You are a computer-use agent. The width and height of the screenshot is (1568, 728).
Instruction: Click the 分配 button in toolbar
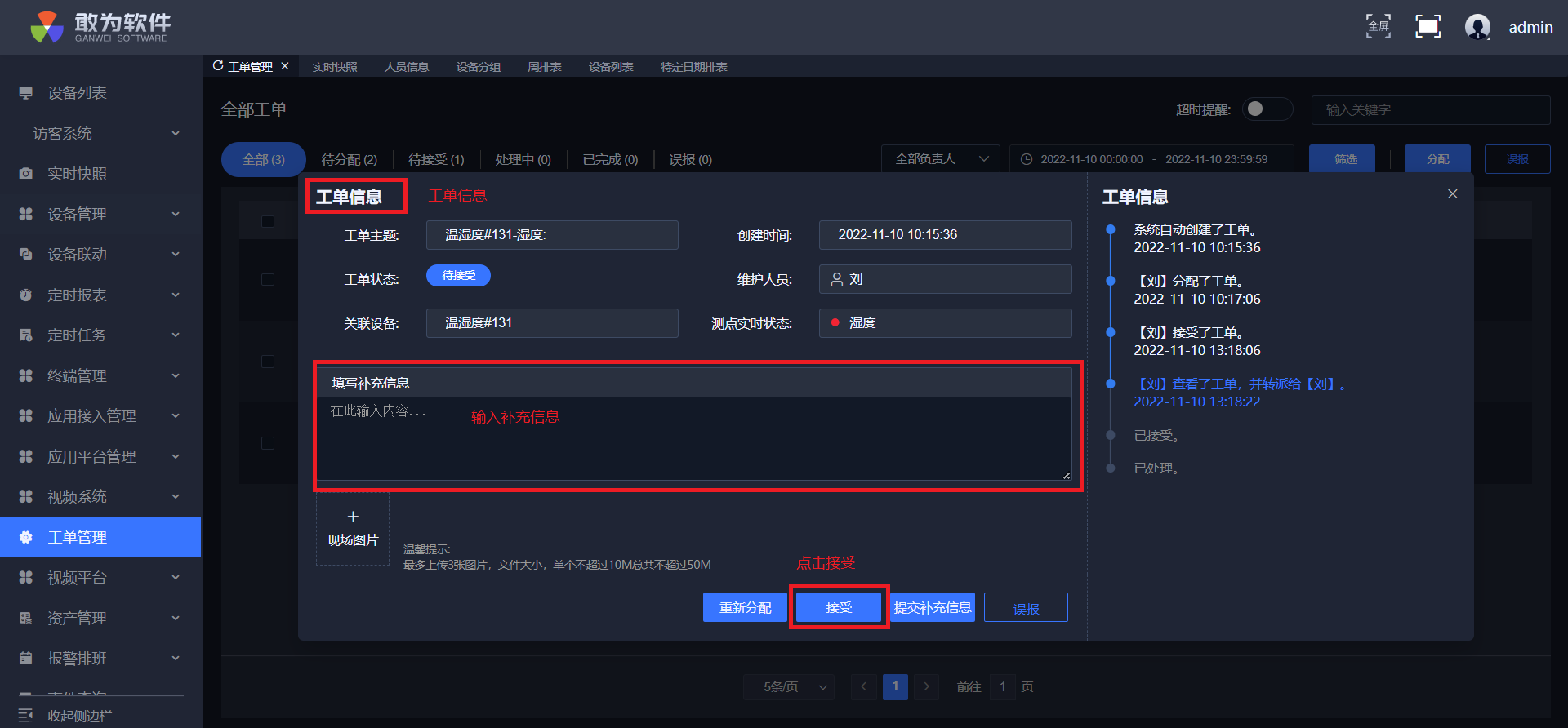coord(1438,159)
